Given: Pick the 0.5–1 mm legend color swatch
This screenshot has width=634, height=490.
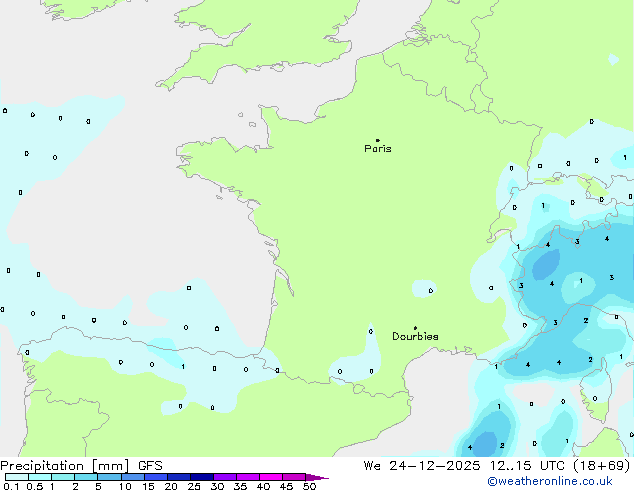Looking at the screenshot, I should [40, 477].
